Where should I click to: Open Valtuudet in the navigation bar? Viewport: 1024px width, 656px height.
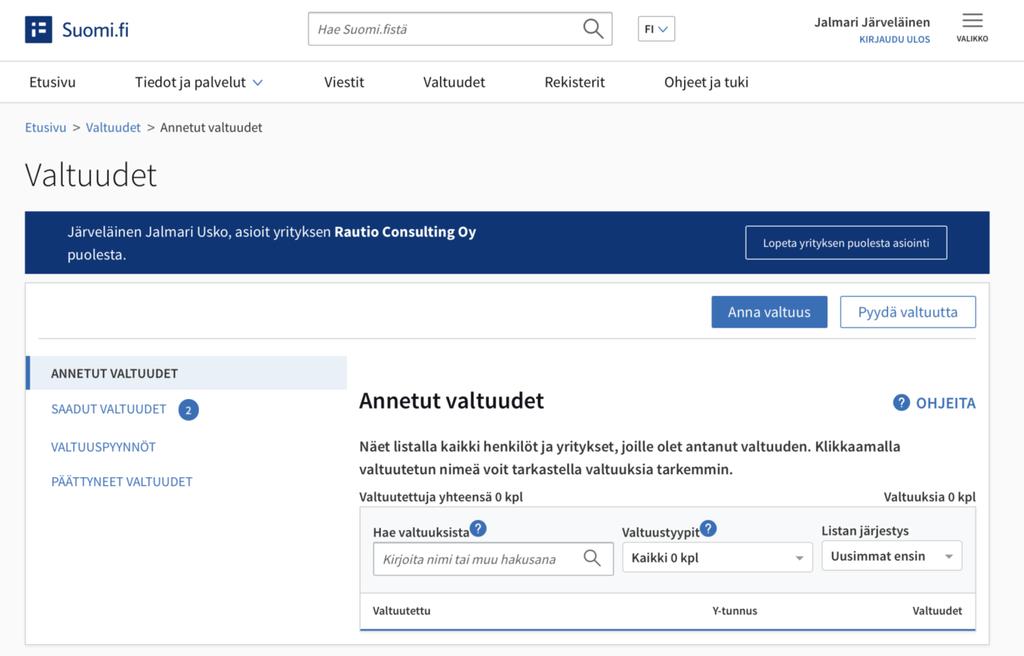(454, 82)
